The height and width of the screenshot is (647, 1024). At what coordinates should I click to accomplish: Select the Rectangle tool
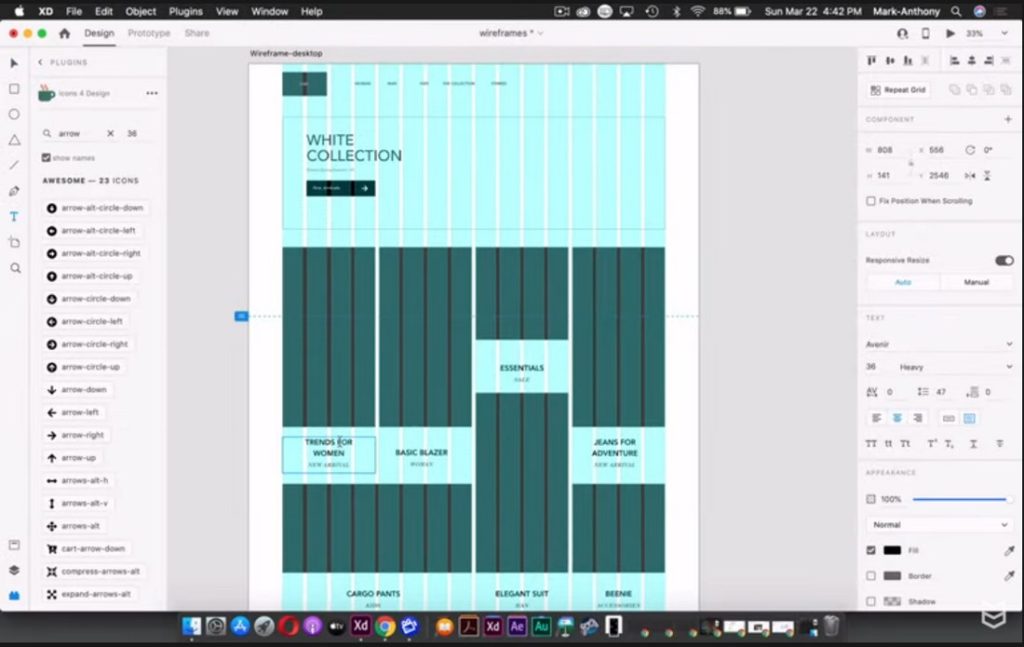tap(13, 88)
